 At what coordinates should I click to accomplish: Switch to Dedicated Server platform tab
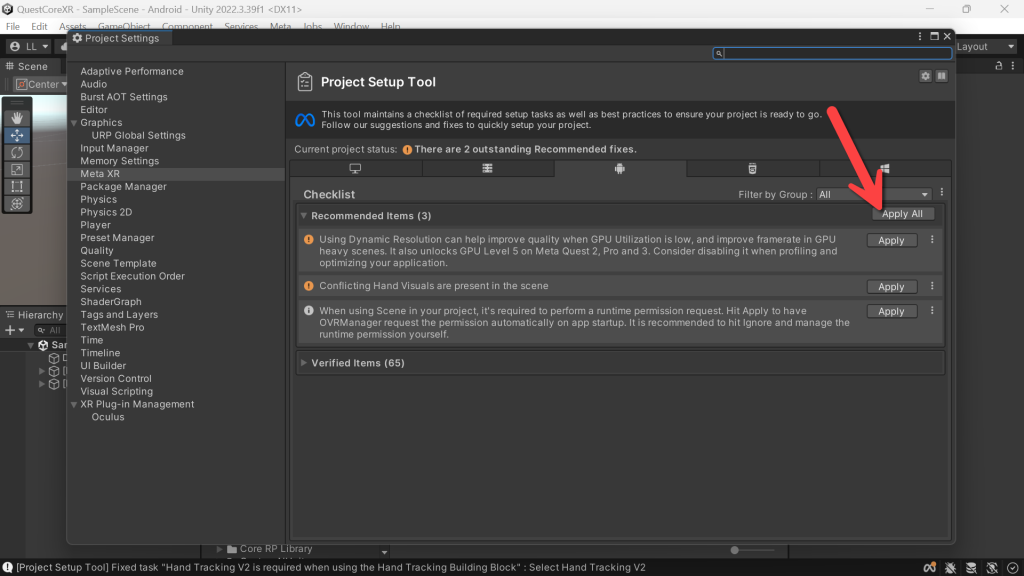tap(487, 168)
